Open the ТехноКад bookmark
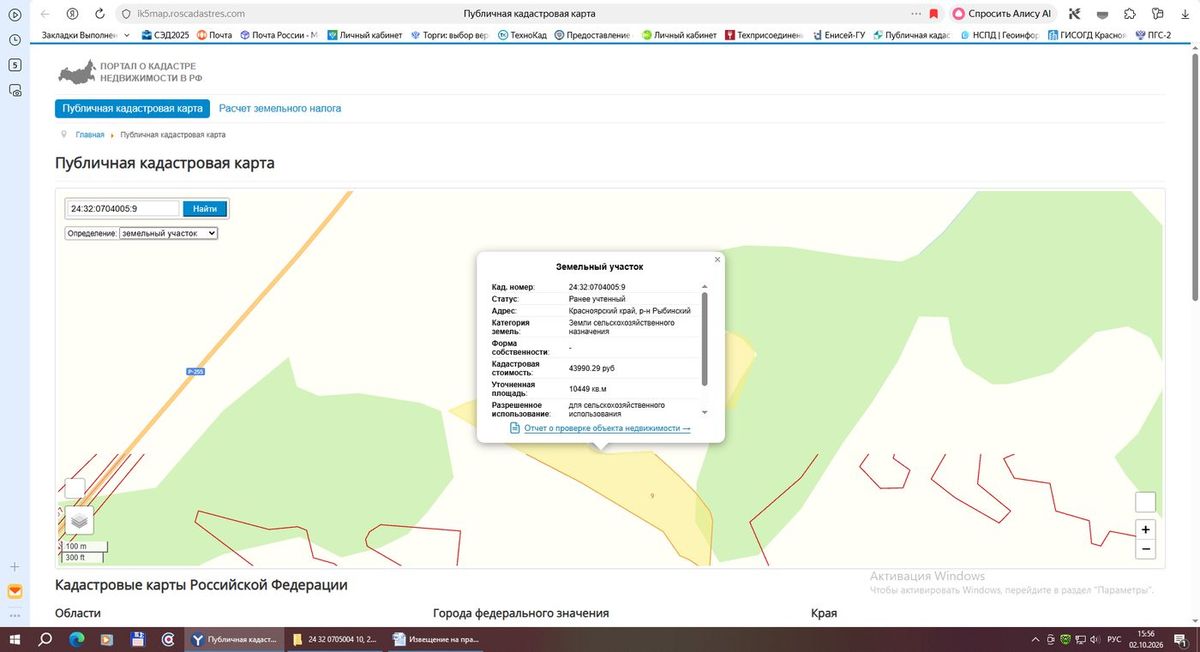 click(x=522, y=35)
